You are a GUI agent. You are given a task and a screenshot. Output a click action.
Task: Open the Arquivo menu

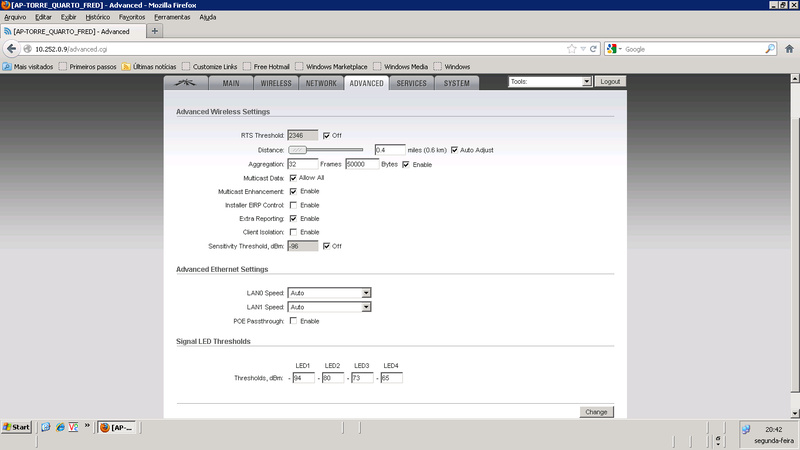(15, 17)
